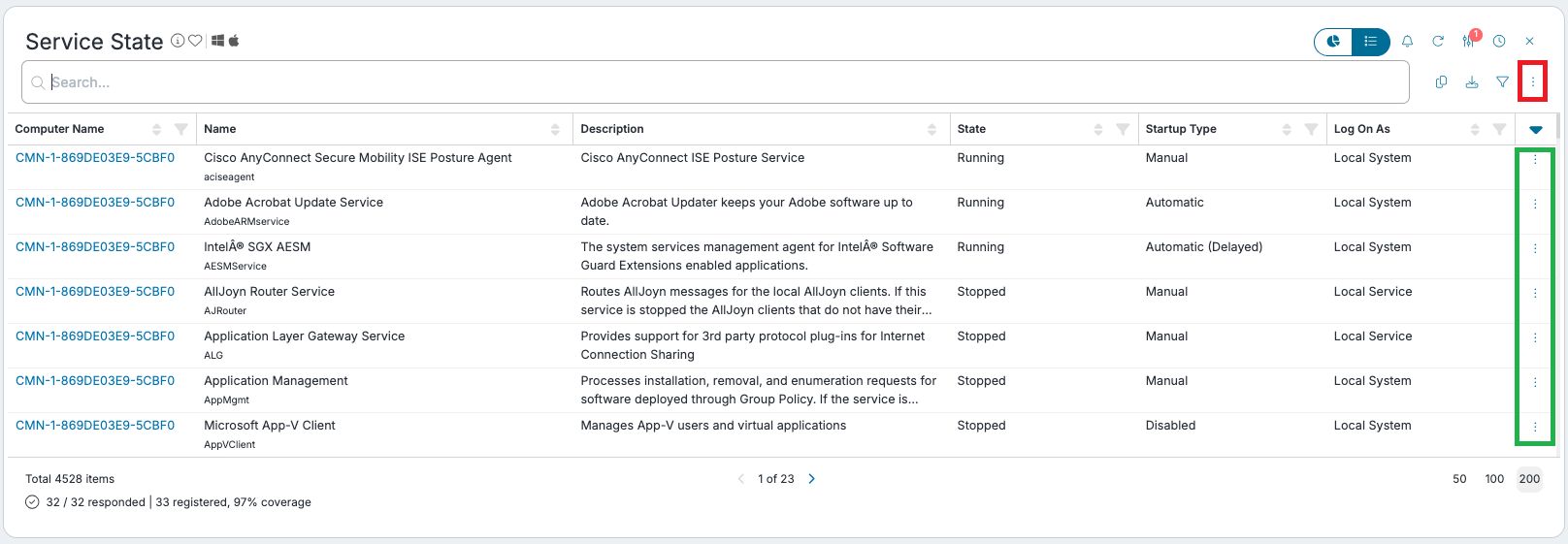Image resolution: width=1568 pixels, height=544 pixels.
Task: Open the column chooser dropdown arrow
Action: click(x=1535, y=129)
